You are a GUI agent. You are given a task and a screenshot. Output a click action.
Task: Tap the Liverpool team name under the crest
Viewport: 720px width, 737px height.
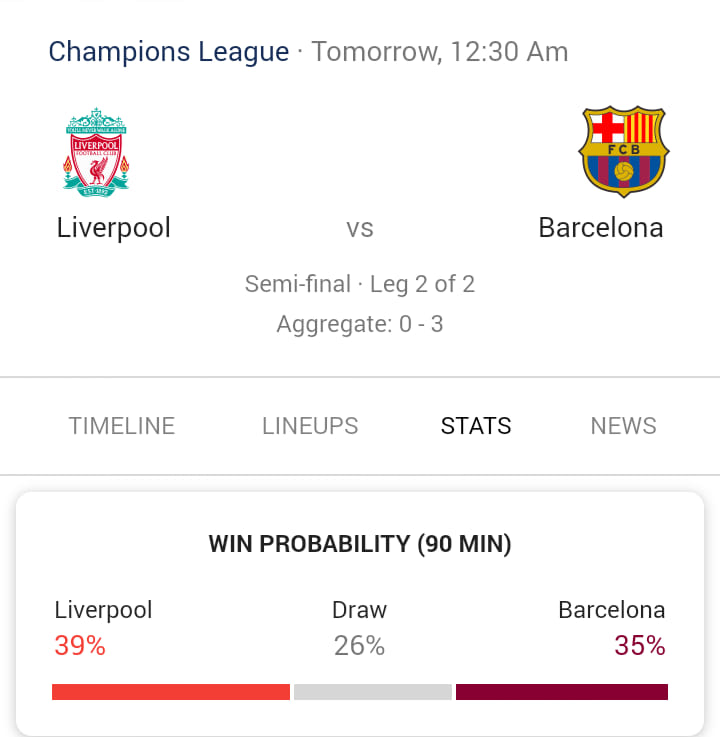pos(113,228)
